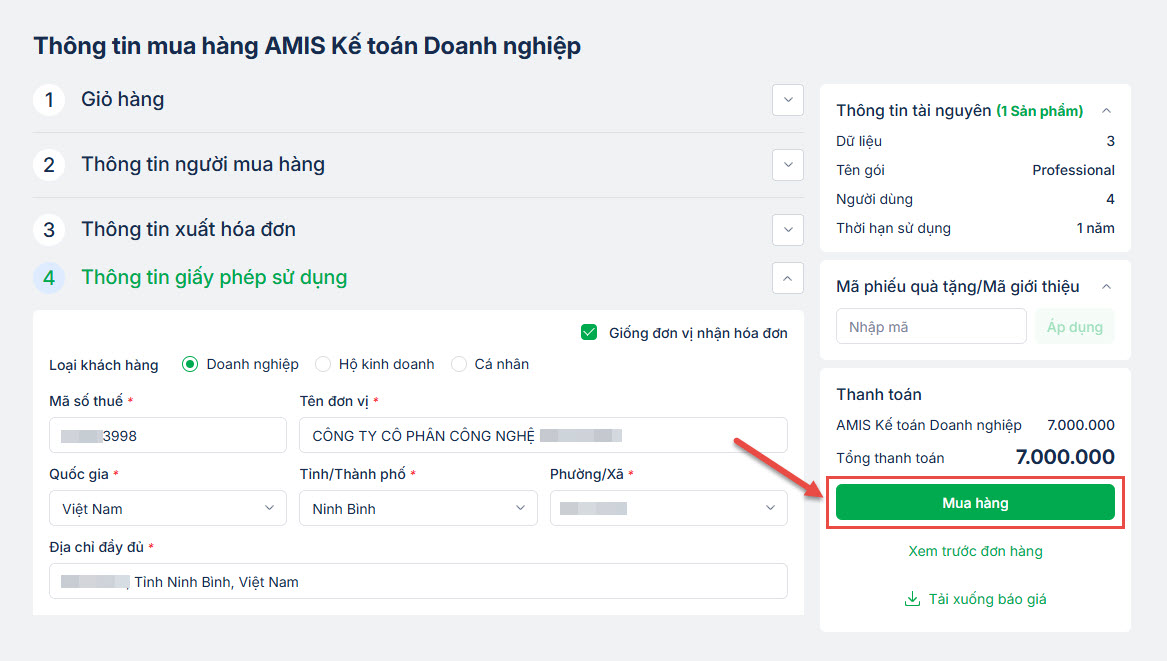This screenshot has width=1167, height=661.
Task: Click the step number 1 circle
Action: [49, 100]
